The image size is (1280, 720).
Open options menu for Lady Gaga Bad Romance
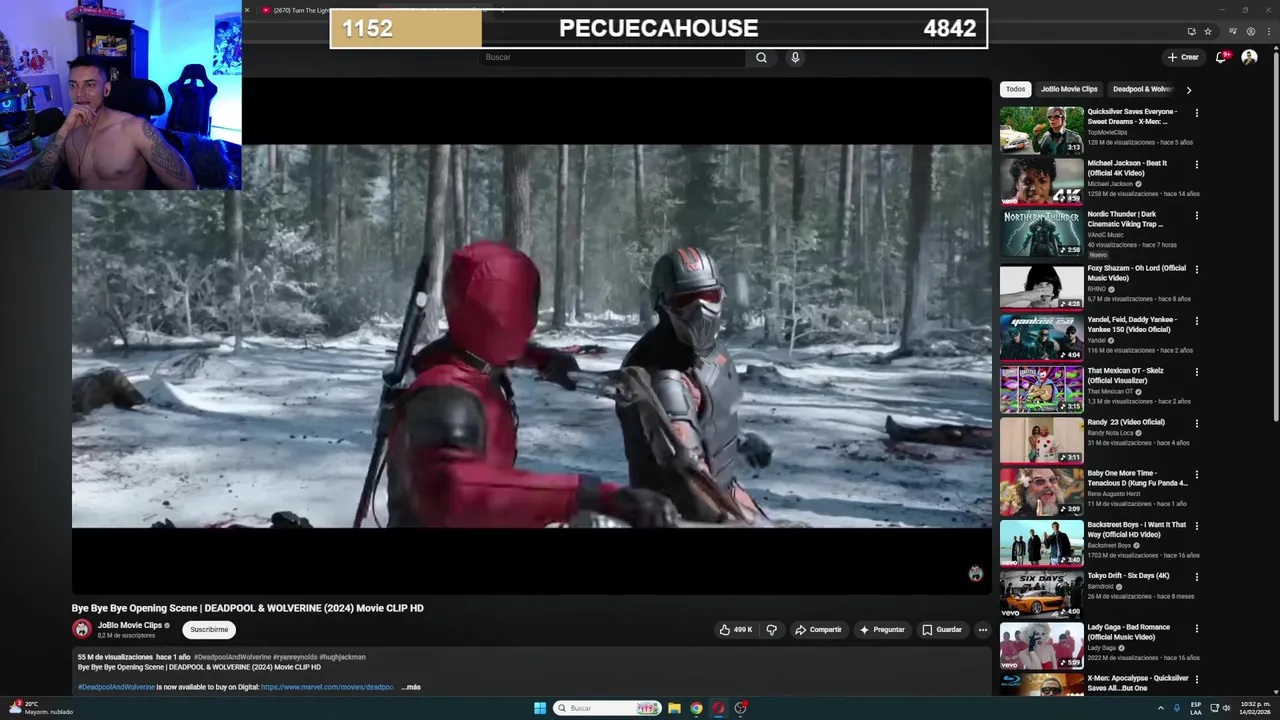1196,628
